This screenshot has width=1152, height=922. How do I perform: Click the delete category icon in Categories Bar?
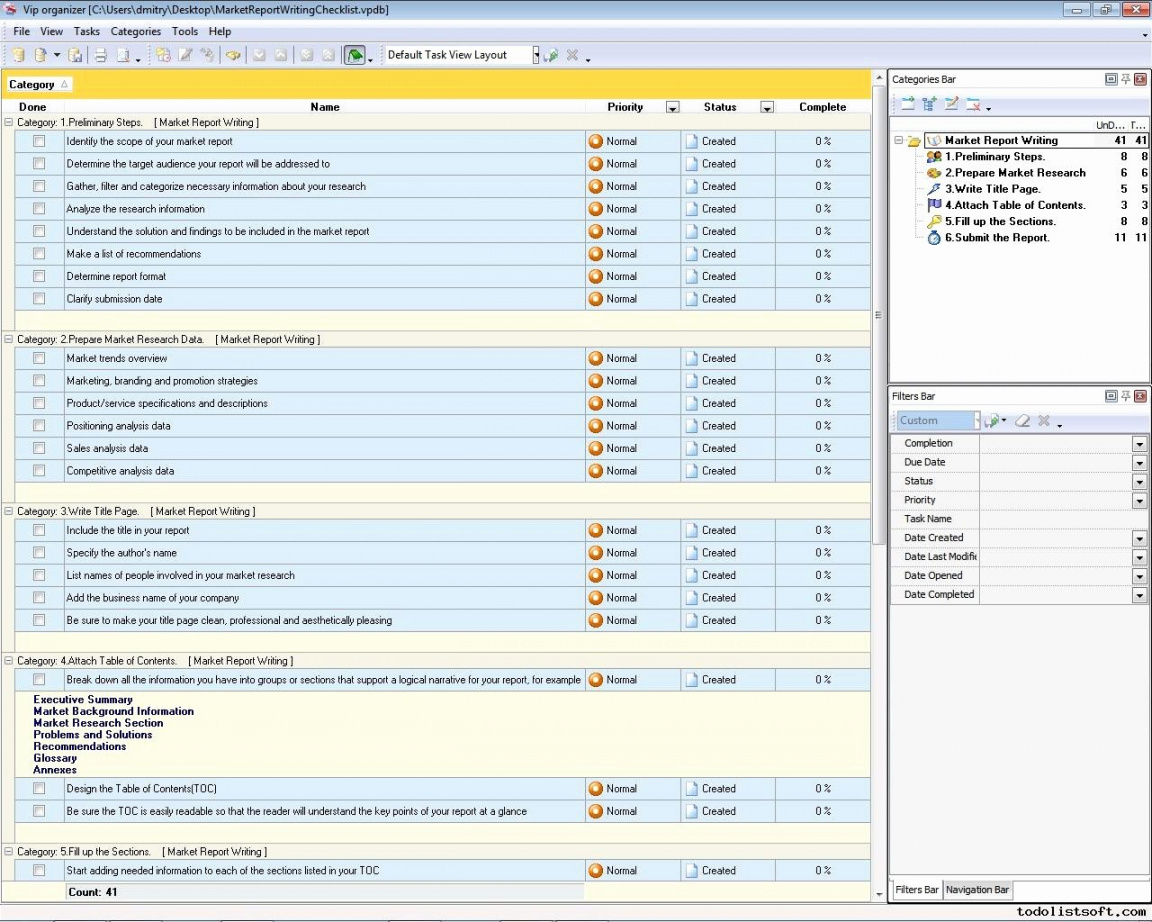tap(973, 104)
